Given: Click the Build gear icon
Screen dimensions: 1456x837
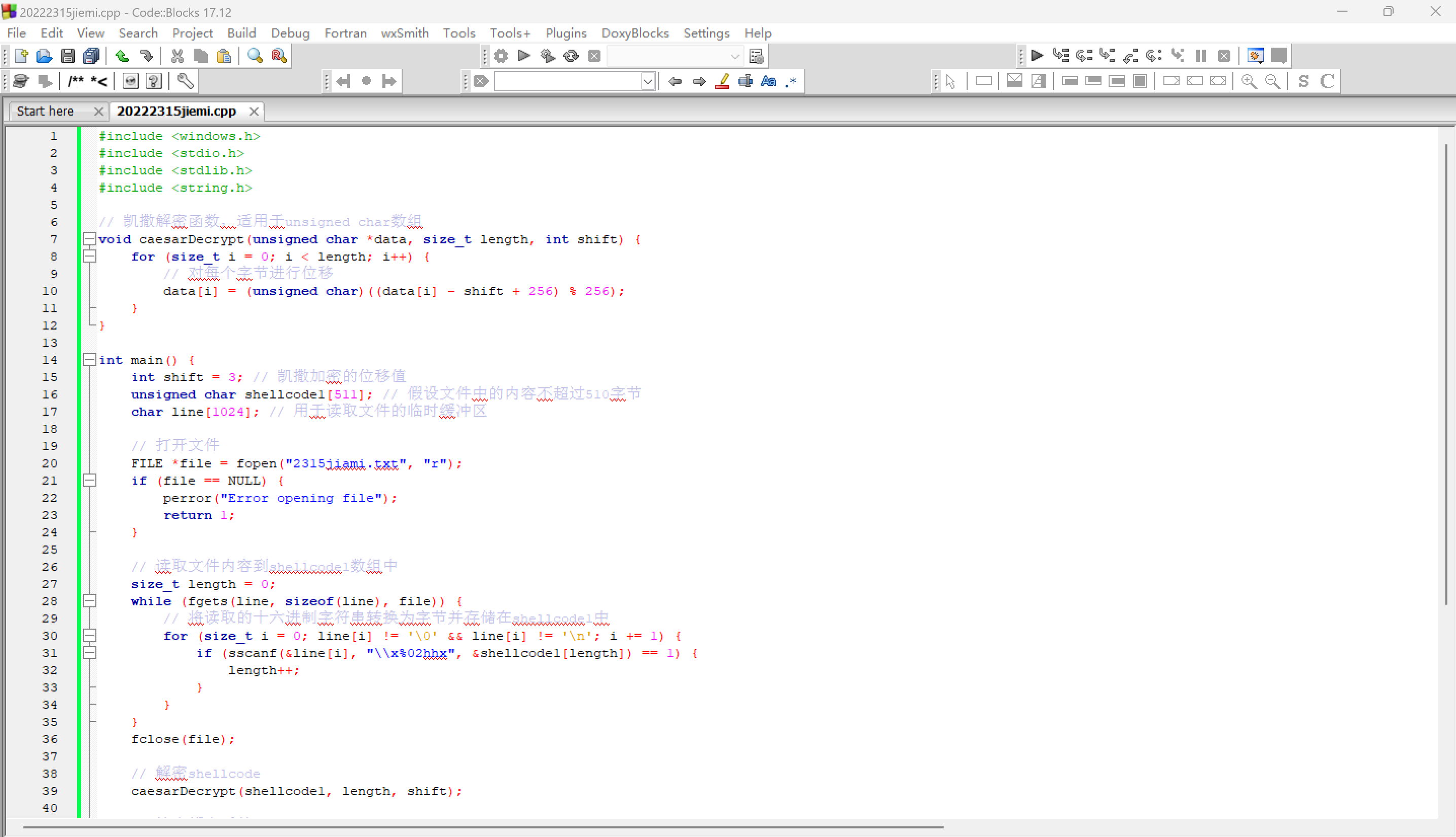Looking at the screenshot, I should pyautogui.click(x=501, y=56).
